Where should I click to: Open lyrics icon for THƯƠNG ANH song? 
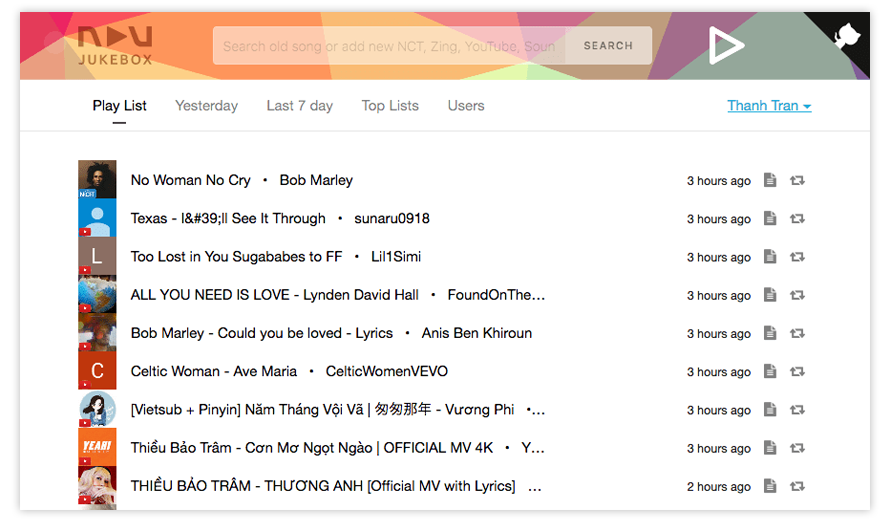(770, 486)
